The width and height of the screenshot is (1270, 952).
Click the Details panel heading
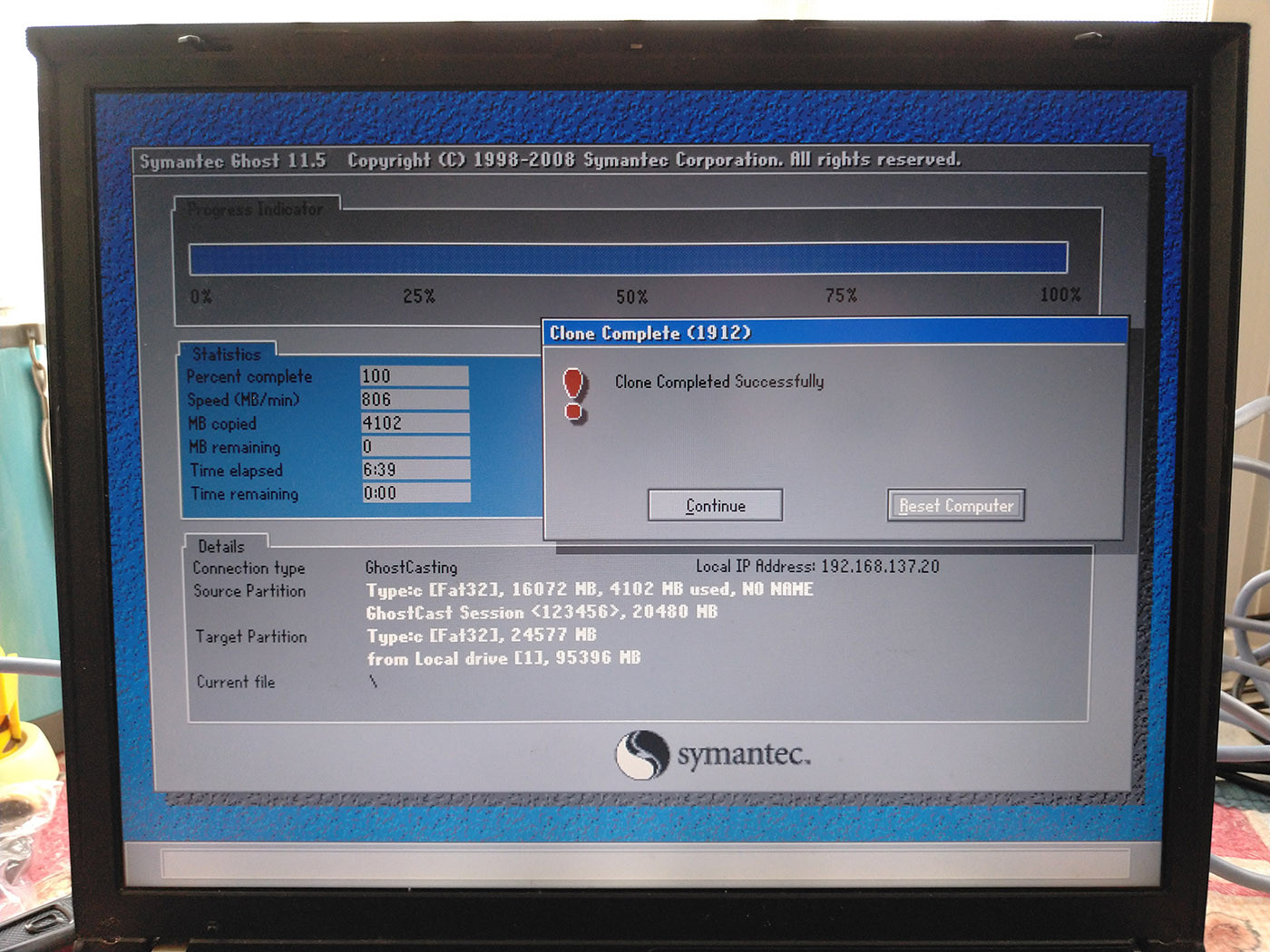[x=221, y=547]
